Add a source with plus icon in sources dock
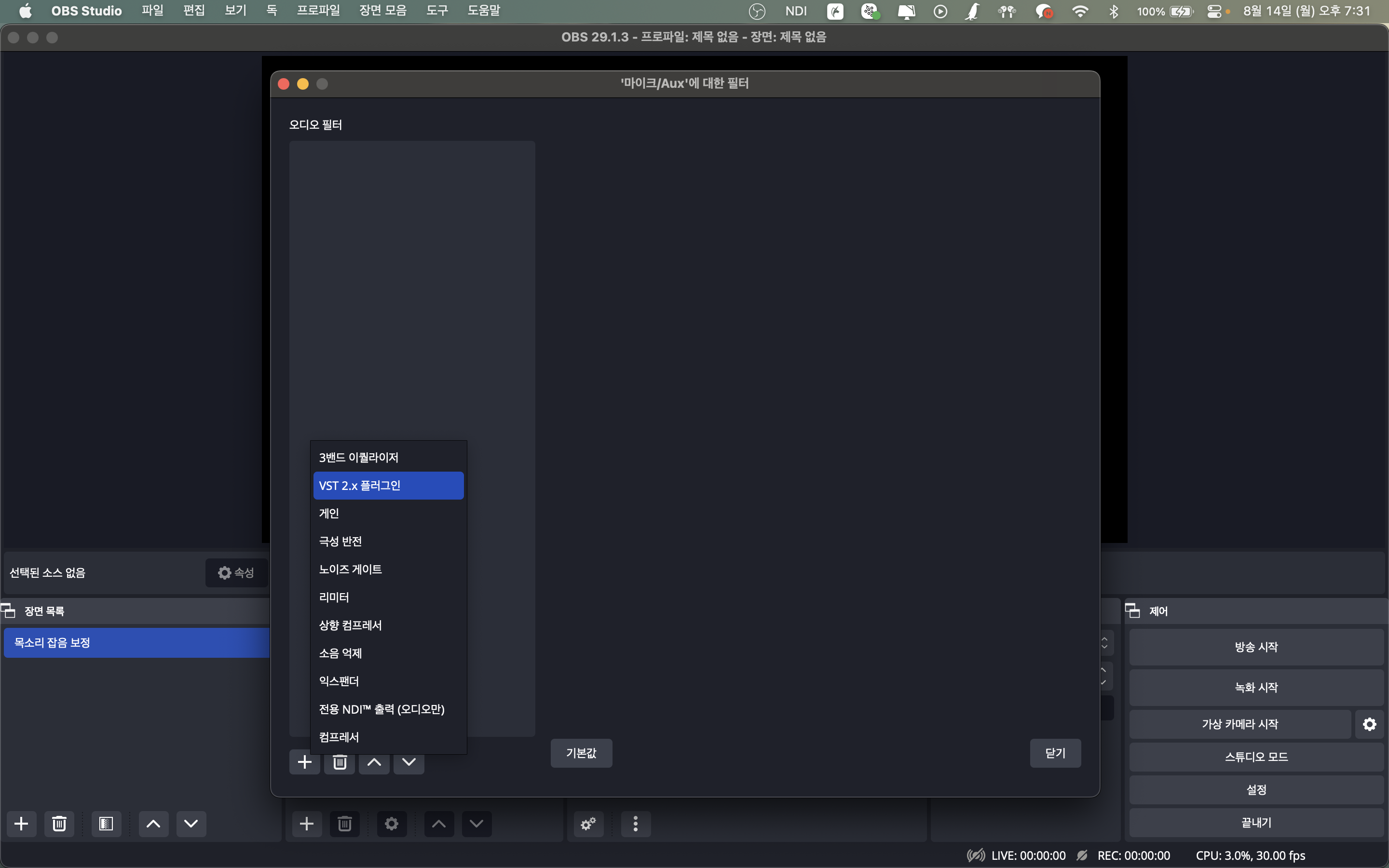This screenshot has height=868, width=1389. 307,824
